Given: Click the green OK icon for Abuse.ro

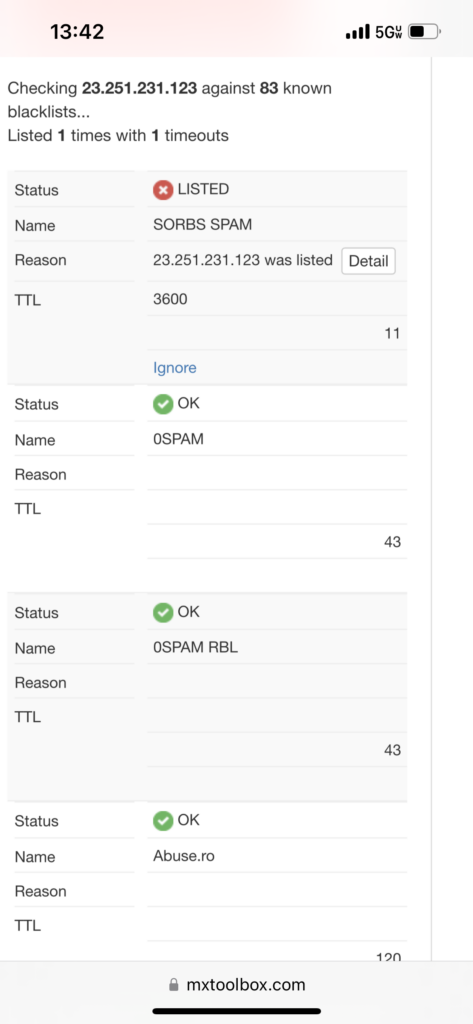Looking at the screenshot, I should (163, 821).
